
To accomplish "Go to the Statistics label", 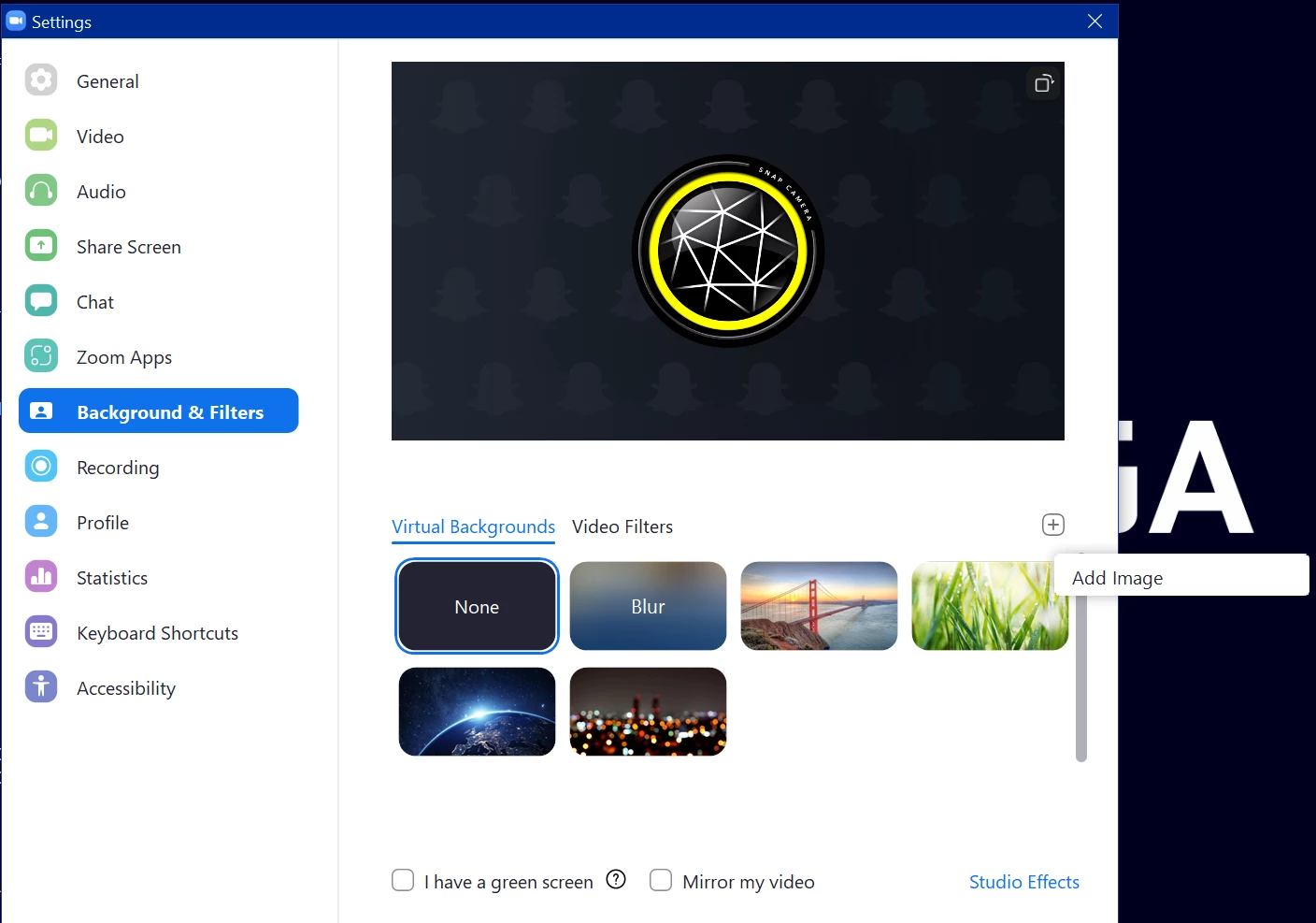I will (x=112, y=578).
